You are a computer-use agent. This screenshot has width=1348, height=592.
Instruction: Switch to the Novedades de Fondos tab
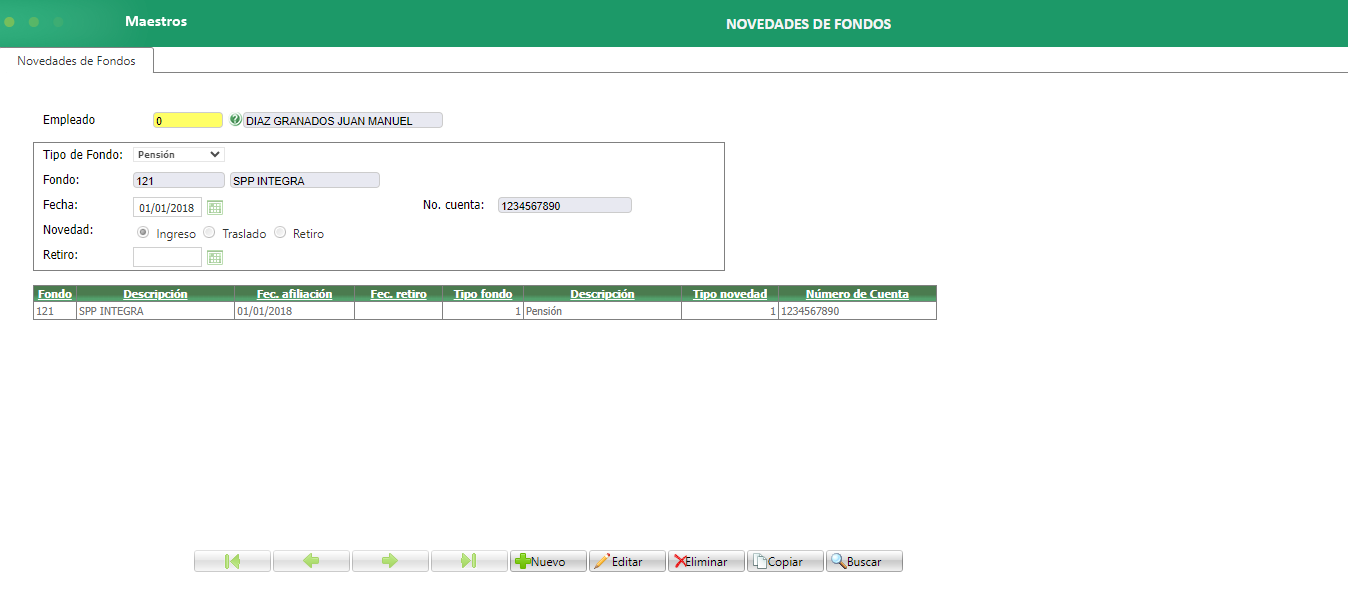[x=75, y=60]
